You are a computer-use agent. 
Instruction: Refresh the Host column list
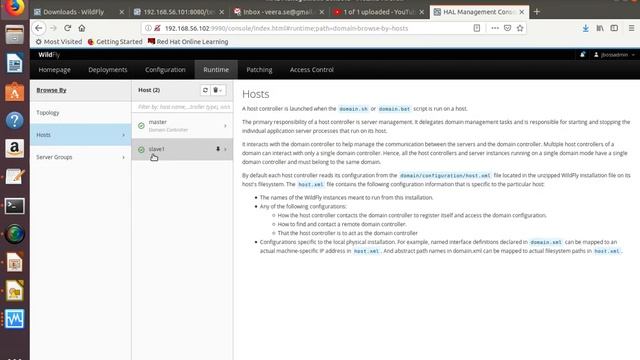click(205, 90)
